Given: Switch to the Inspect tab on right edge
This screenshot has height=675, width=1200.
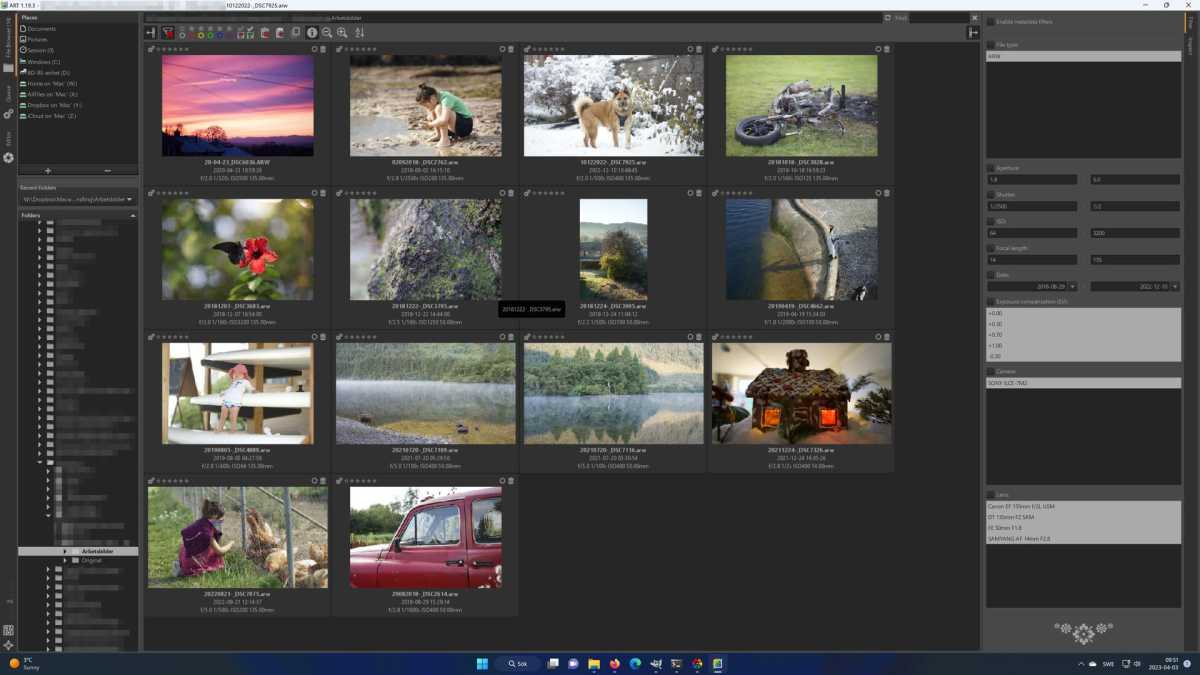Looking at the screenshot, I should (1191, 46).
